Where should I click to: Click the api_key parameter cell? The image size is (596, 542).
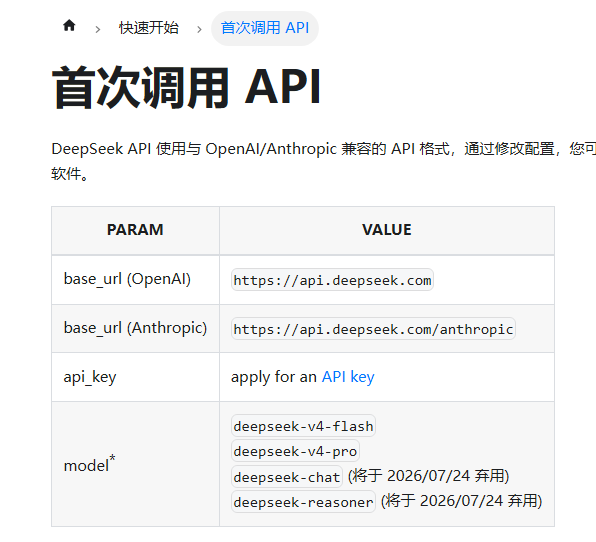(135, 377)
